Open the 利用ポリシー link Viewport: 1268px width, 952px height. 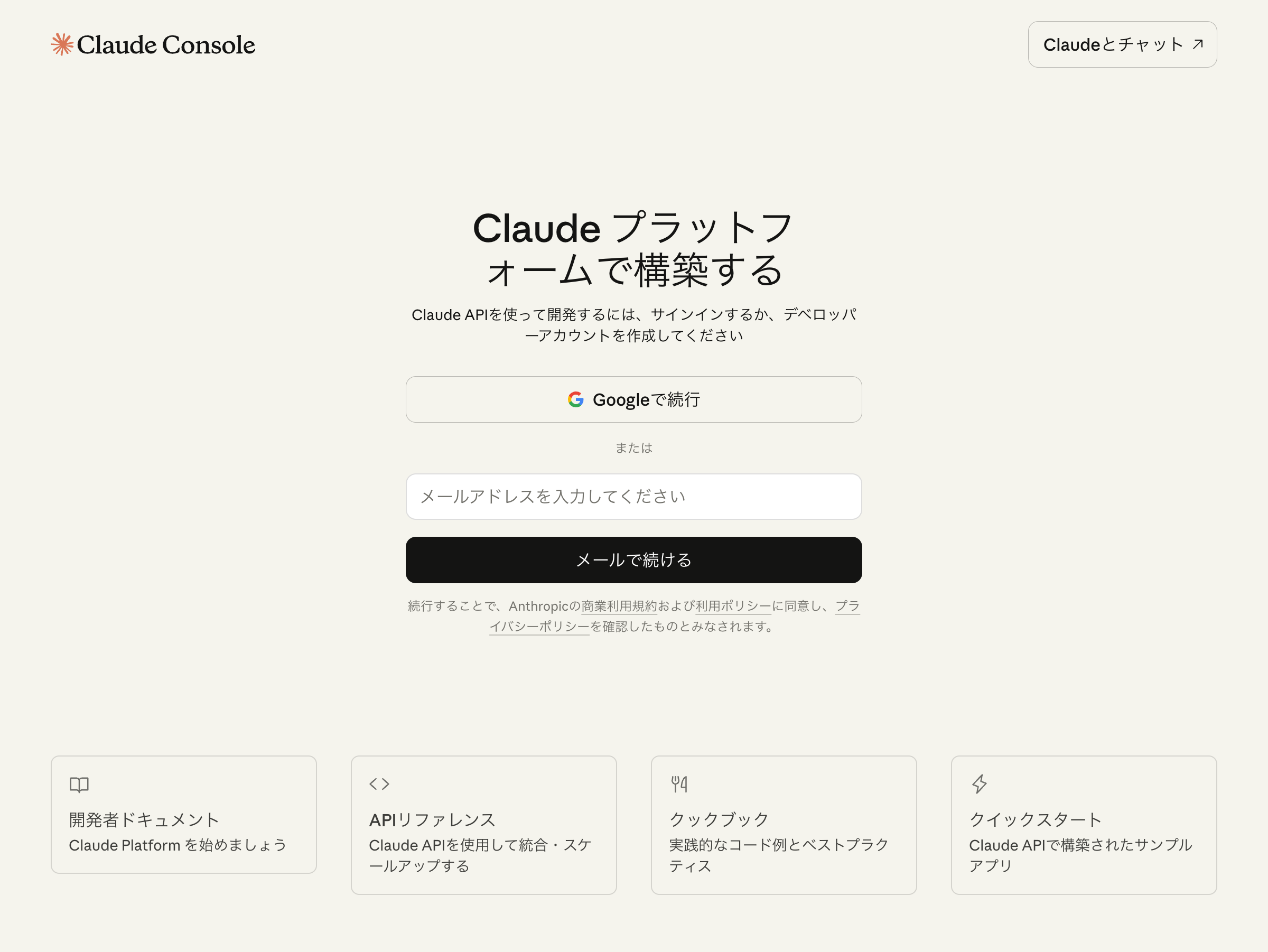click(x=732, y=606)
